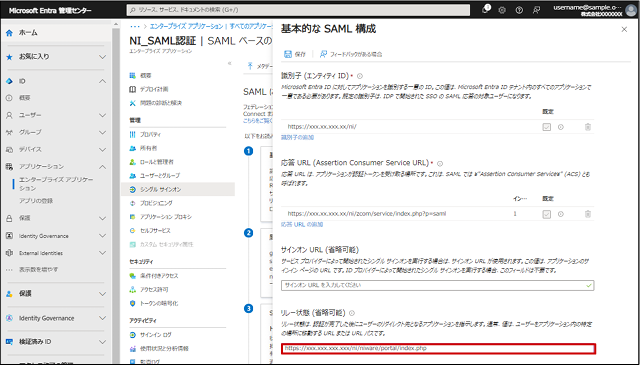The width and height of the screenshot is (640, 366).
Task: Expand the ユーザー menu chevron
Action: (x=102, y=115)
